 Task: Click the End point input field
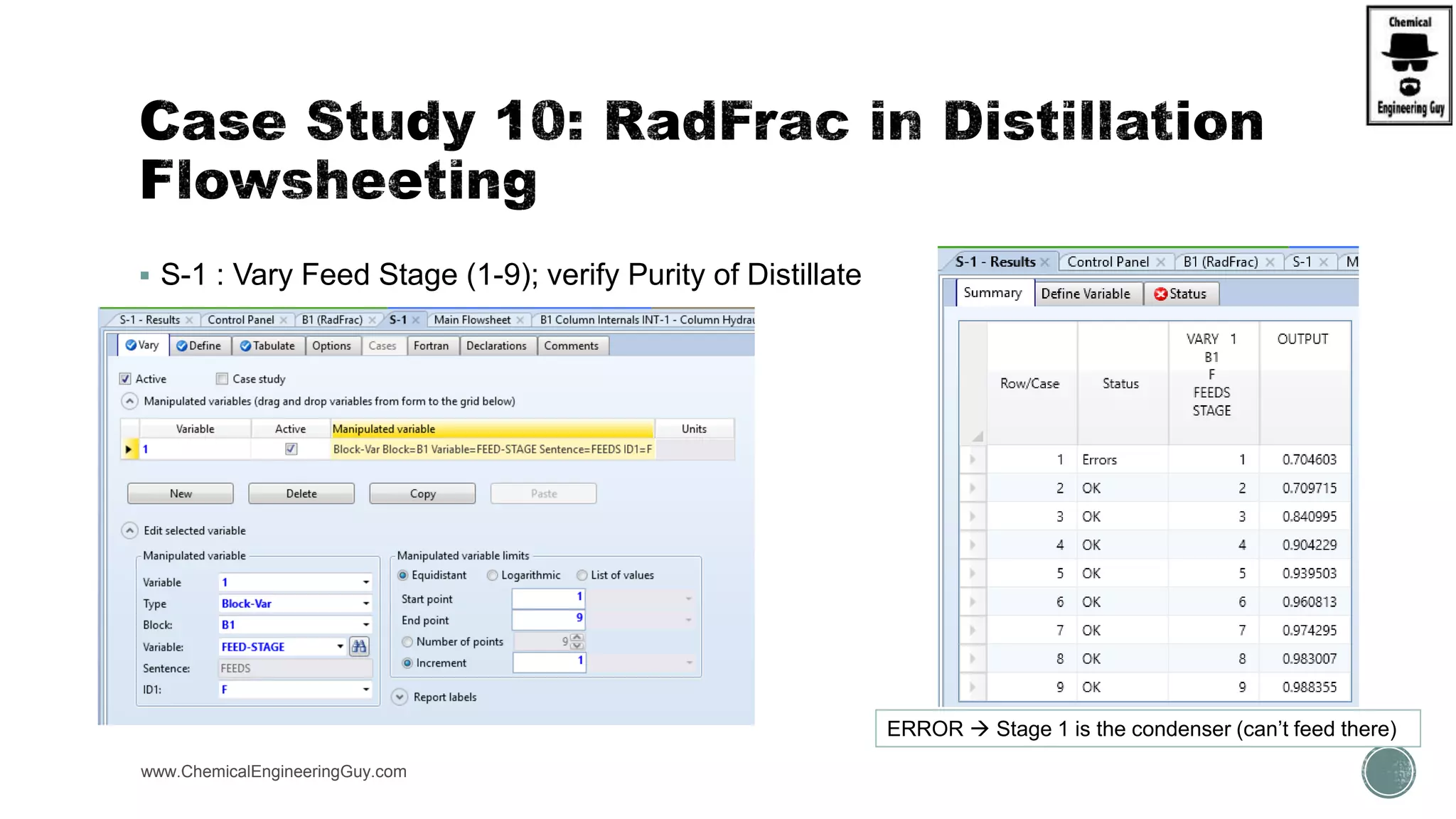[548, 620]
